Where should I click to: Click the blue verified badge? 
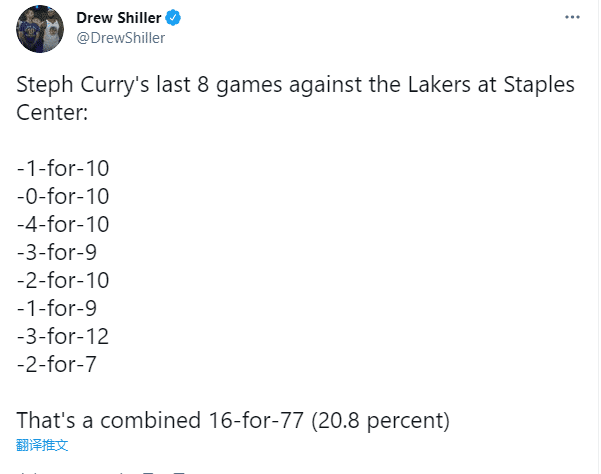click(173, 18)
